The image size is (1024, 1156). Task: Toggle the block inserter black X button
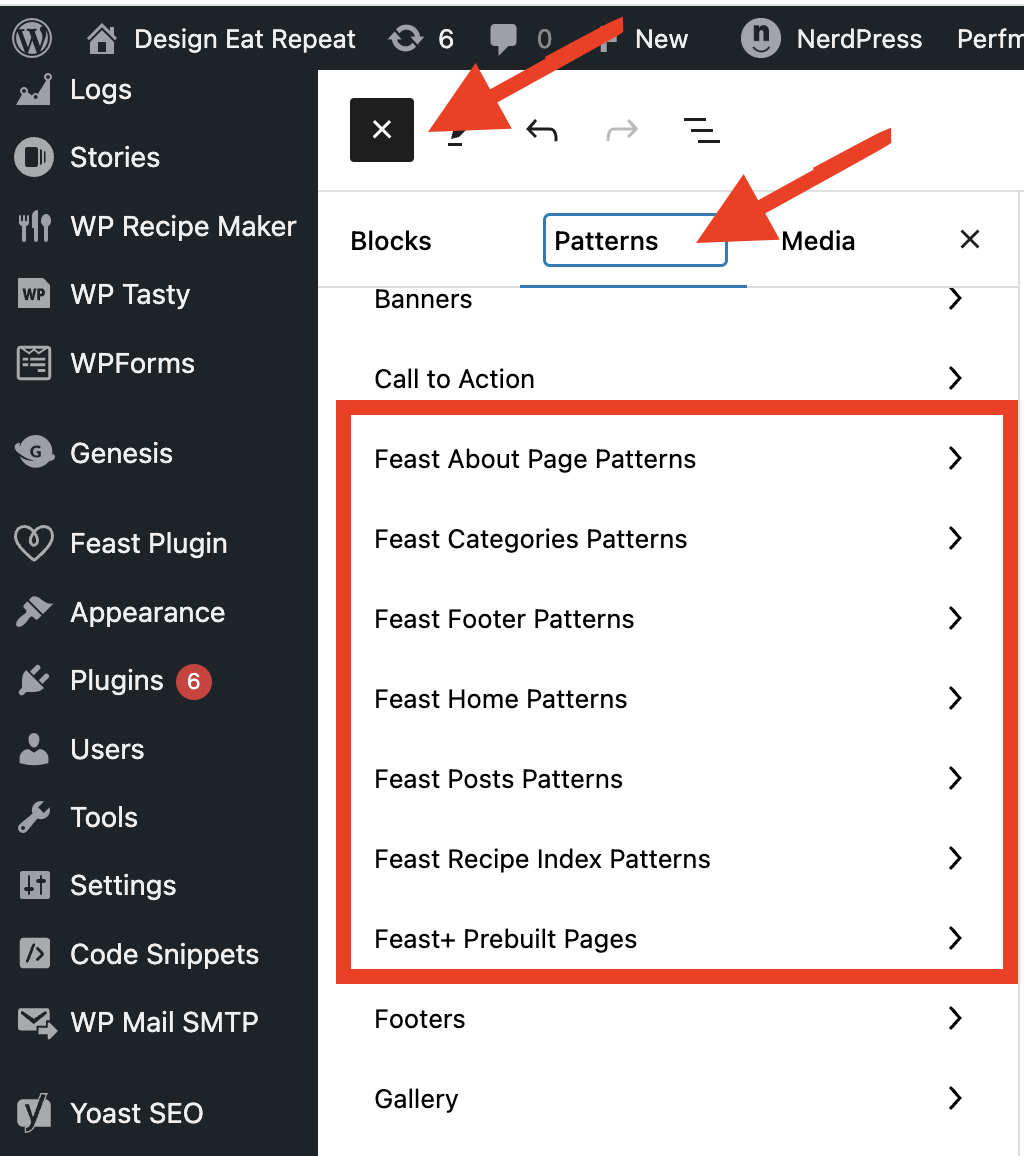[382, 130]
